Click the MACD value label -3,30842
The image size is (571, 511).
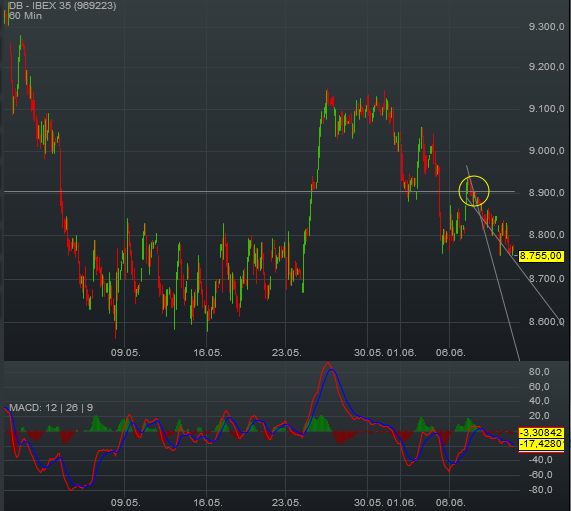540,433
